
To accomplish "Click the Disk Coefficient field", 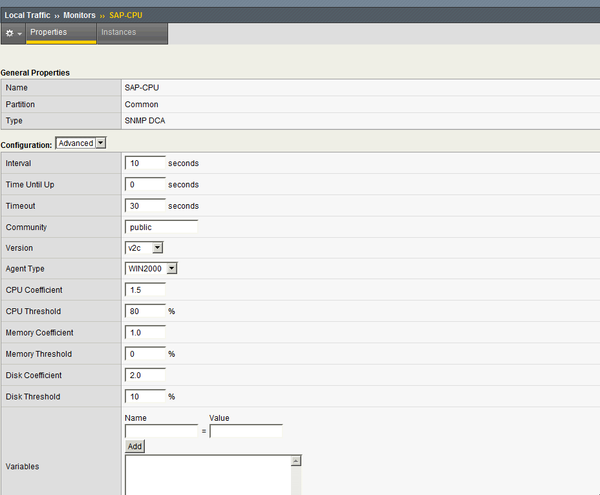I will tap(145, 375).
